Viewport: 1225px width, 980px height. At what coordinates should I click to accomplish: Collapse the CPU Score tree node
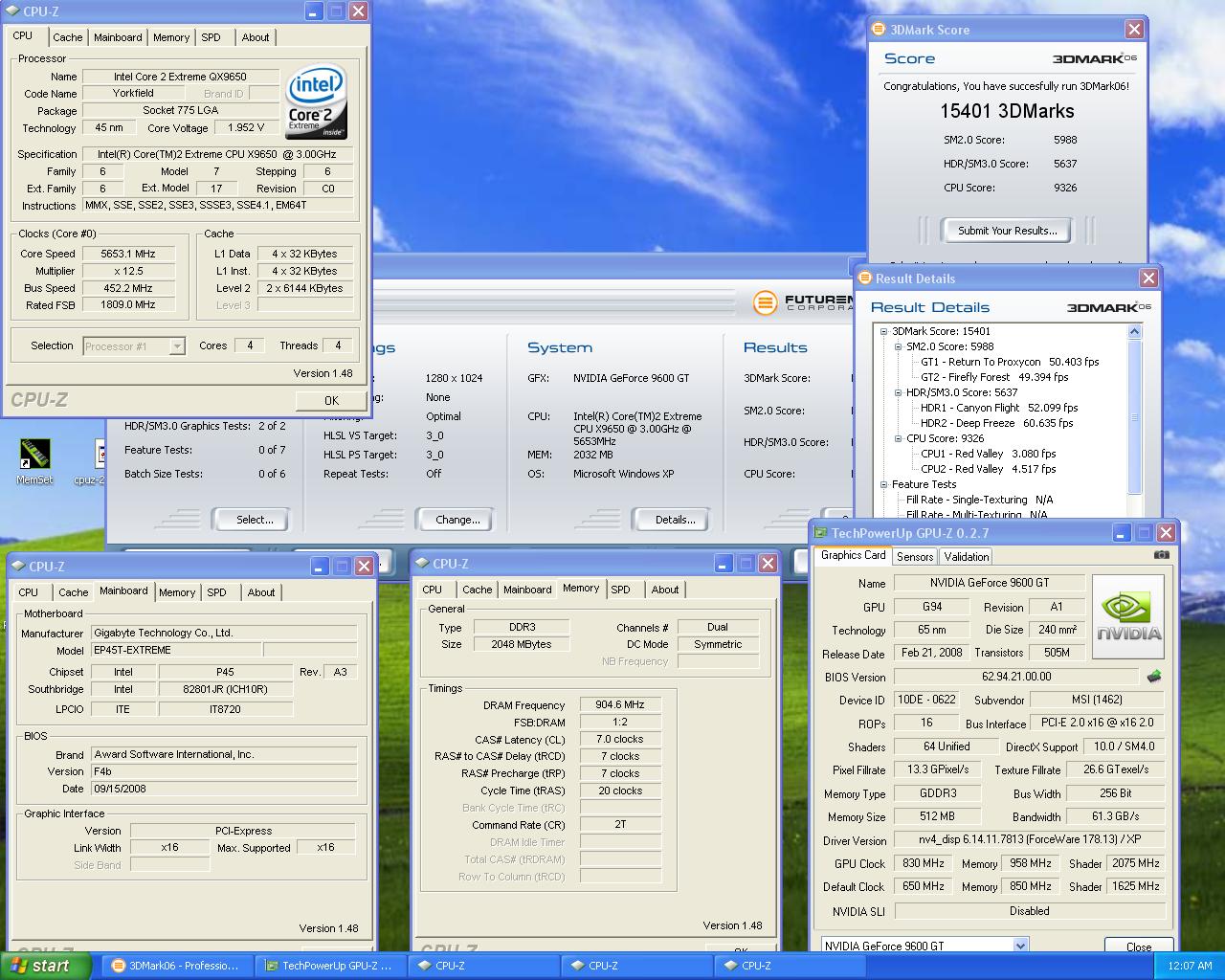[x=900, y=438]
